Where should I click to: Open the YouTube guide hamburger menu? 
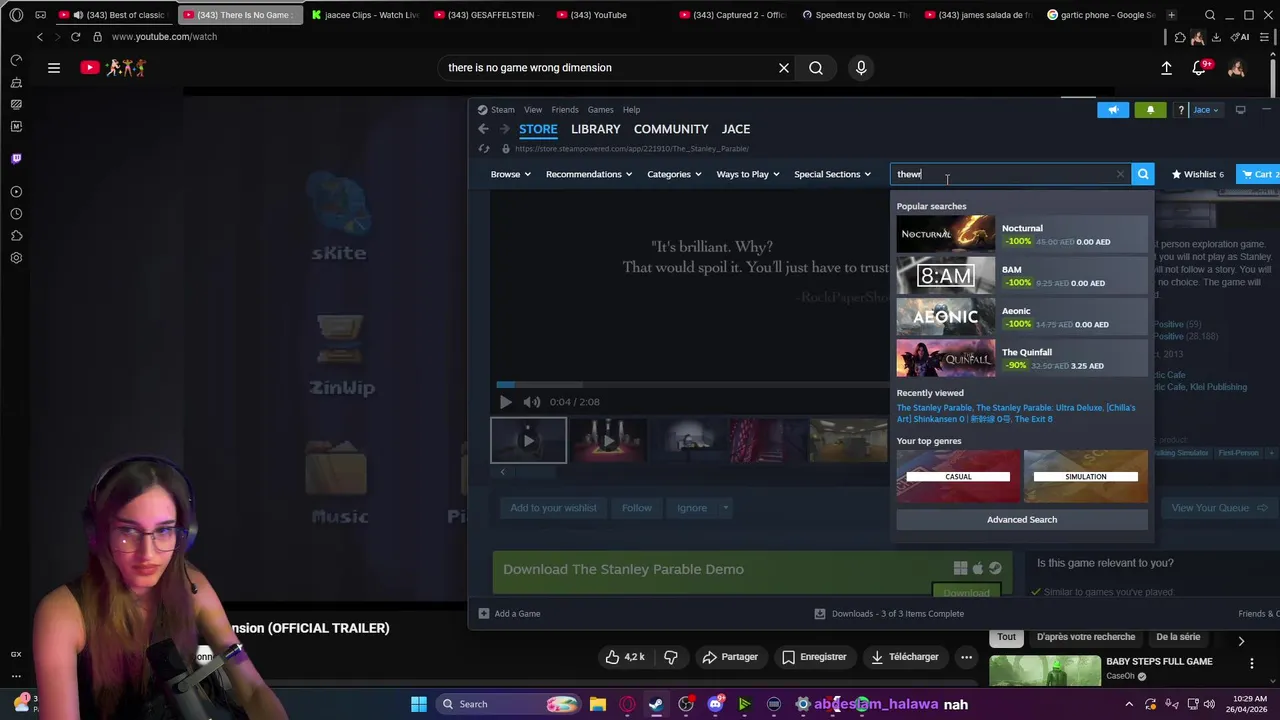54,68
